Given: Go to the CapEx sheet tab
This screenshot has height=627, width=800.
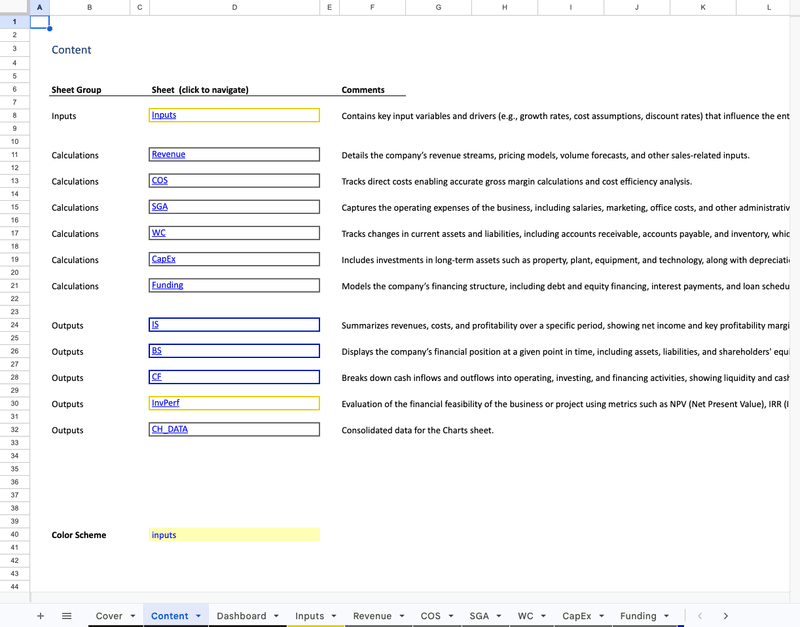Looking at the screenshot, I should tap(577, 616).
